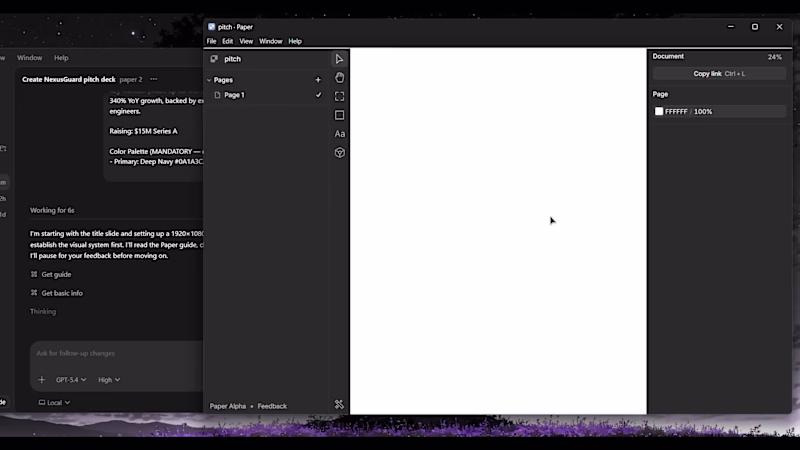The width and height of the screenshot is (800, 450).
Task: Open the GPT-5.4 model dropdown
Action: pos(71,380)
